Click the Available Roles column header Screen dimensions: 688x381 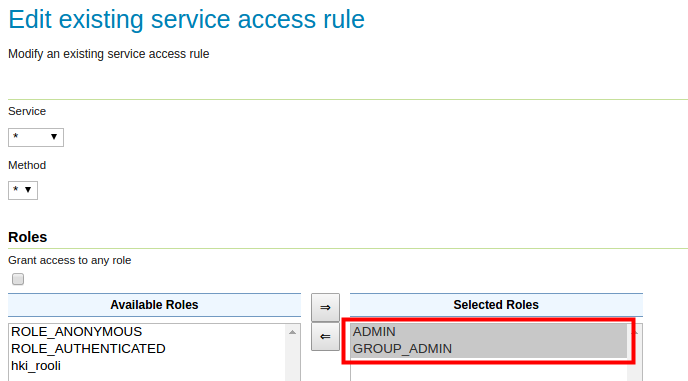[154, 305]
